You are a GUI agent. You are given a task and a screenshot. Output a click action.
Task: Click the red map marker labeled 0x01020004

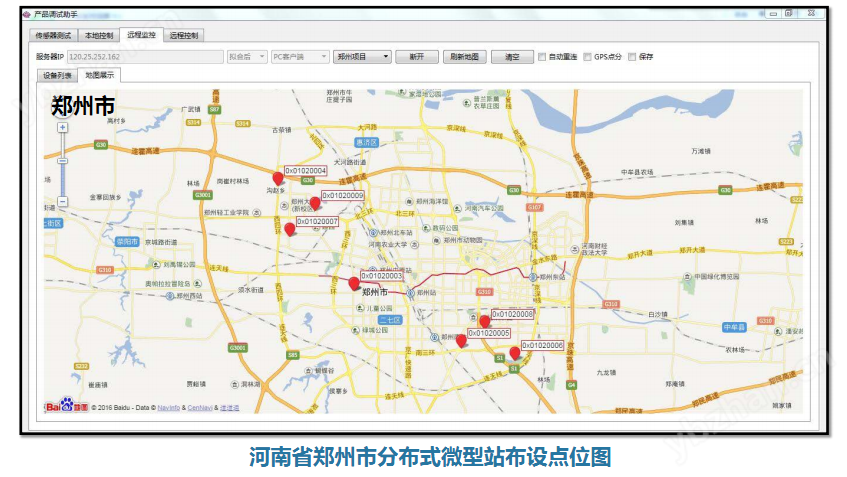[278, 179]
